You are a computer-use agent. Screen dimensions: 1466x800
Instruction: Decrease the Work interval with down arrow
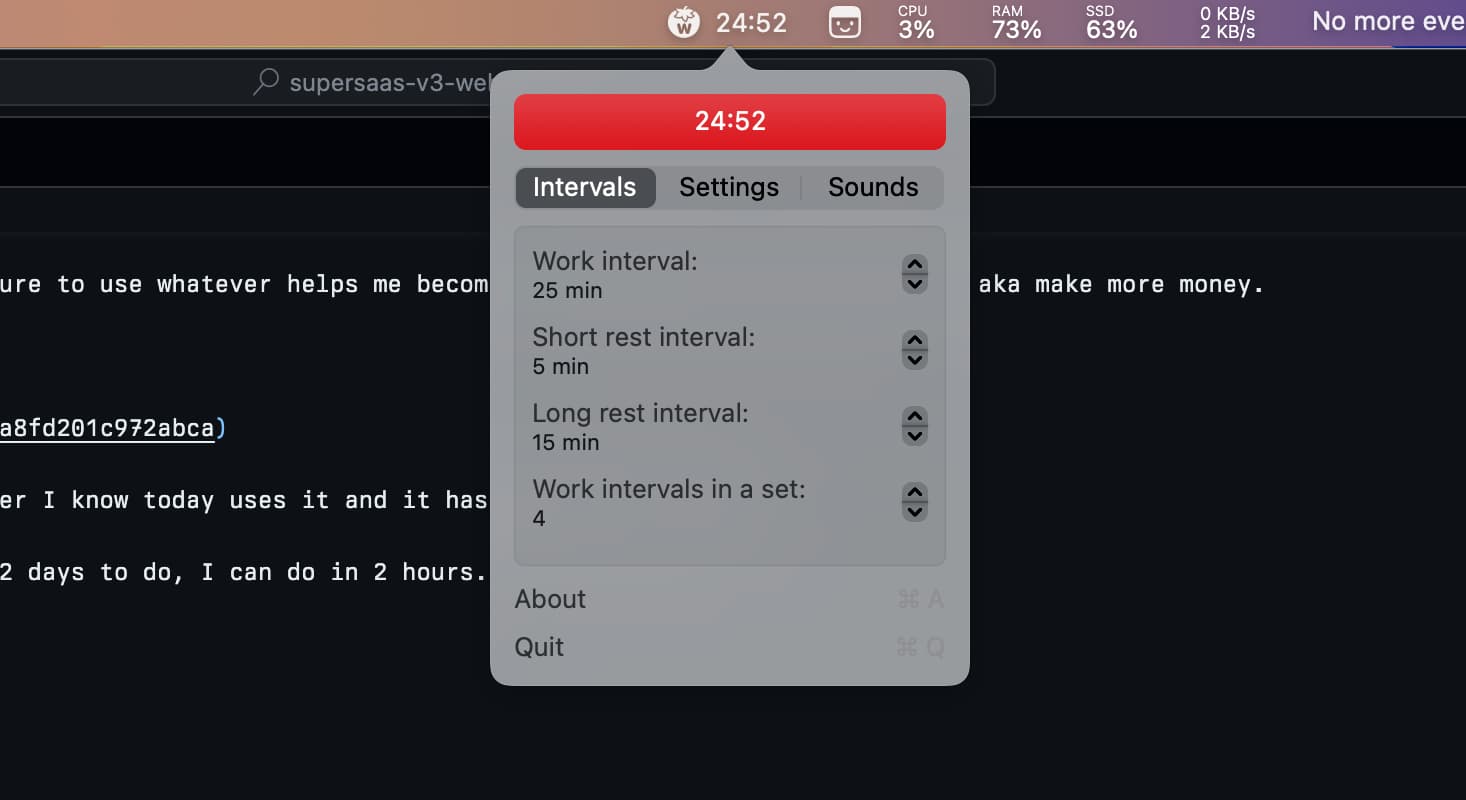(x=914, y=284)
